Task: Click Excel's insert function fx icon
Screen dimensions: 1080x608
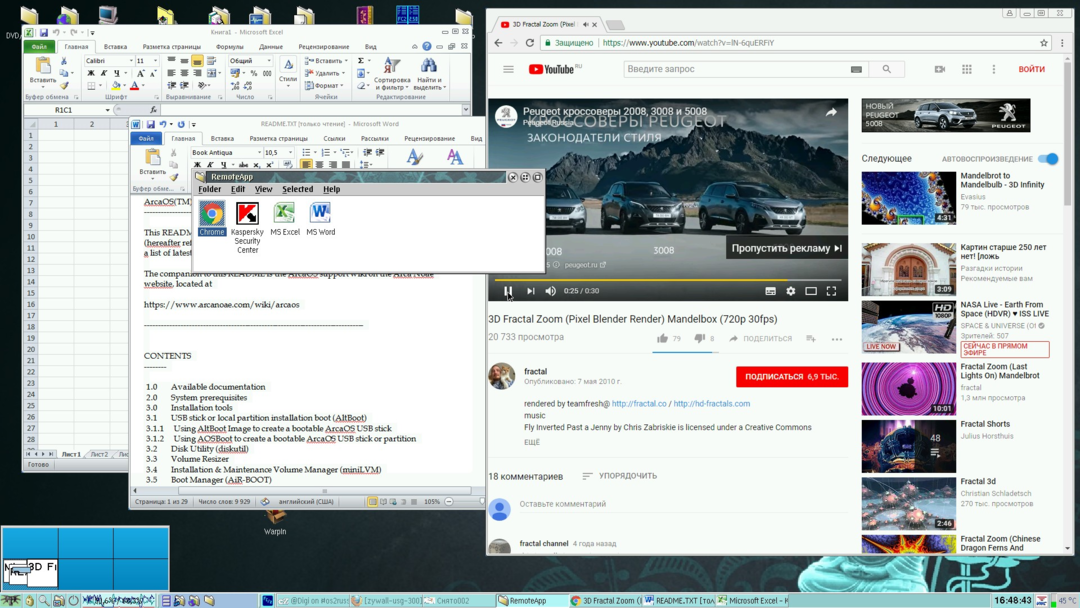Action: (x=153, y=109)
